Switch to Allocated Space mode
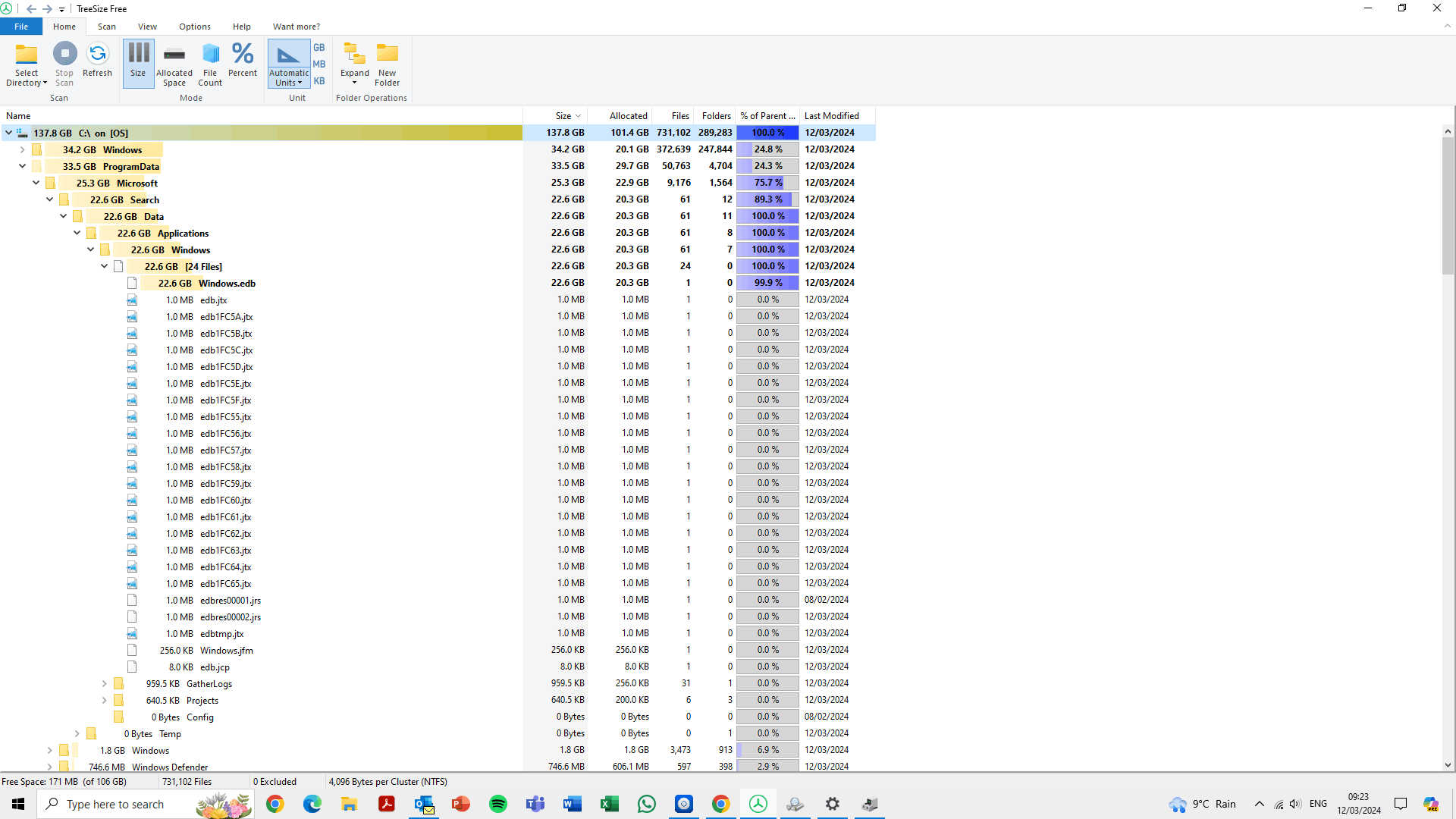Screen dimensions: 1456x819 174,64
